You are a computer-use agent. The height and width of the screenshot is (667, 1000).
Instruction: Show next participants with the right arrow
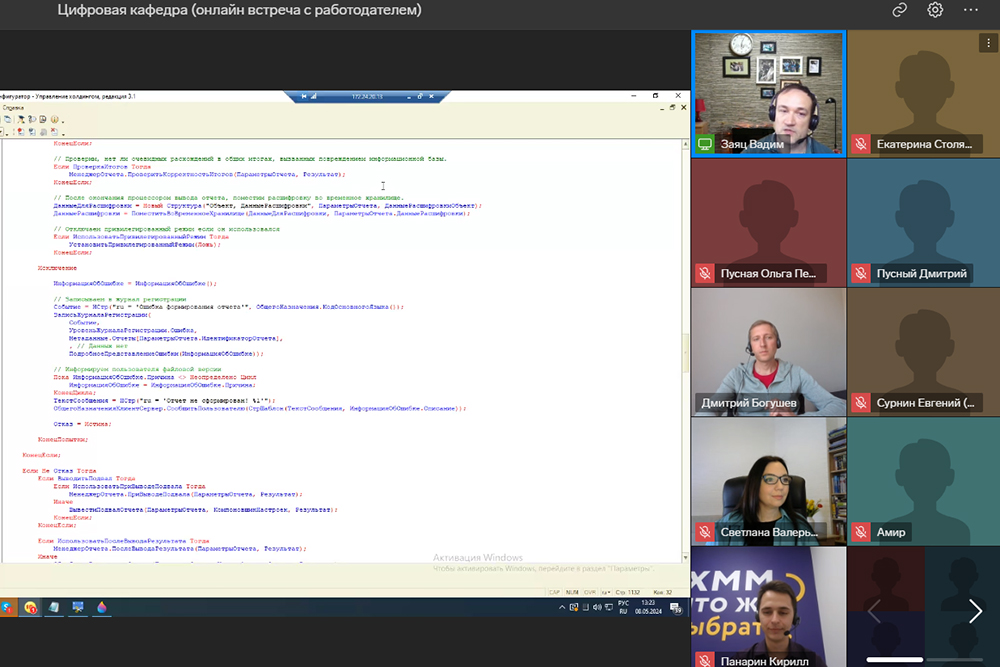tap(975, 610)
